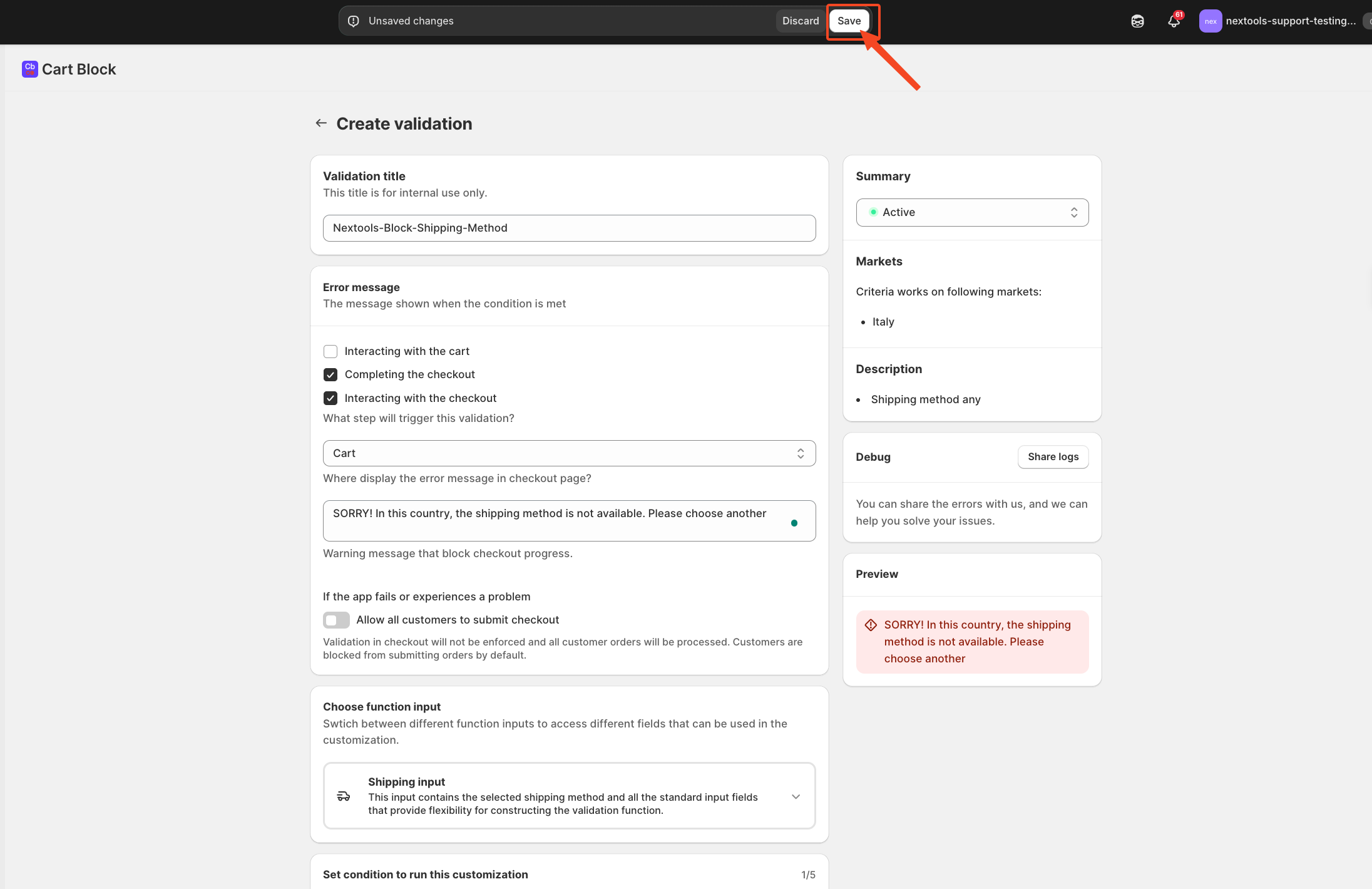Click the Sidekick assistant icon in top bar
The width and height of the screenshot is (1372, 889).
click(1137, 21)
